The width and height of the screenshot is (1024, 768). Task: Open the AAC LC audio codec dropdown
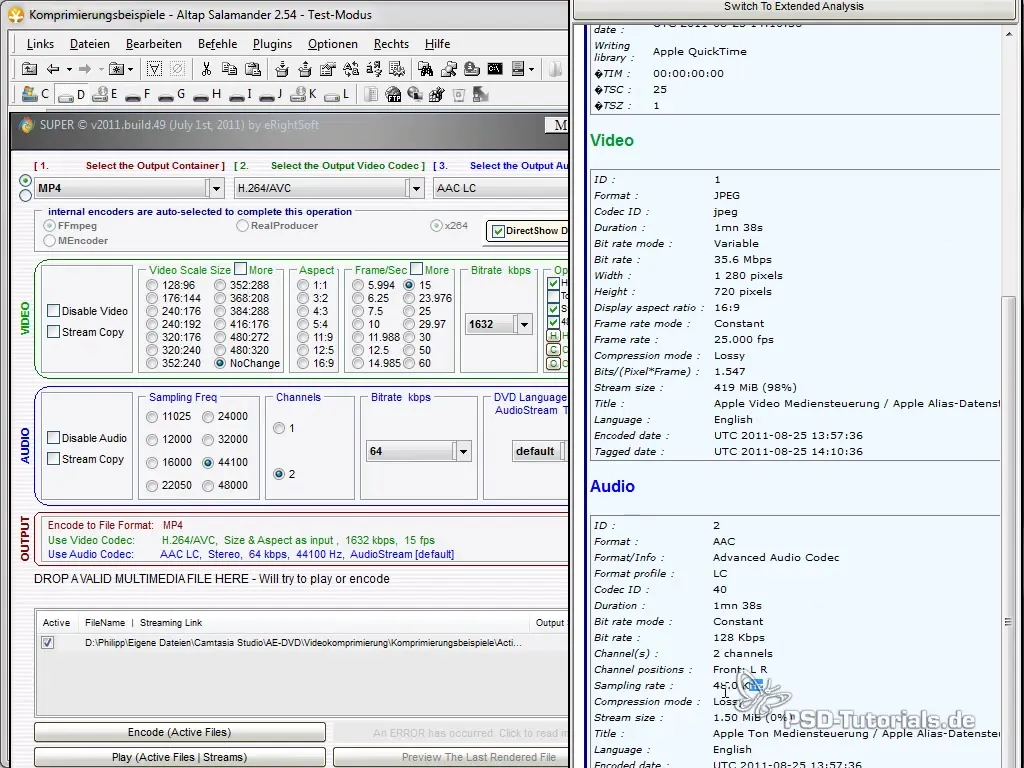500,188
